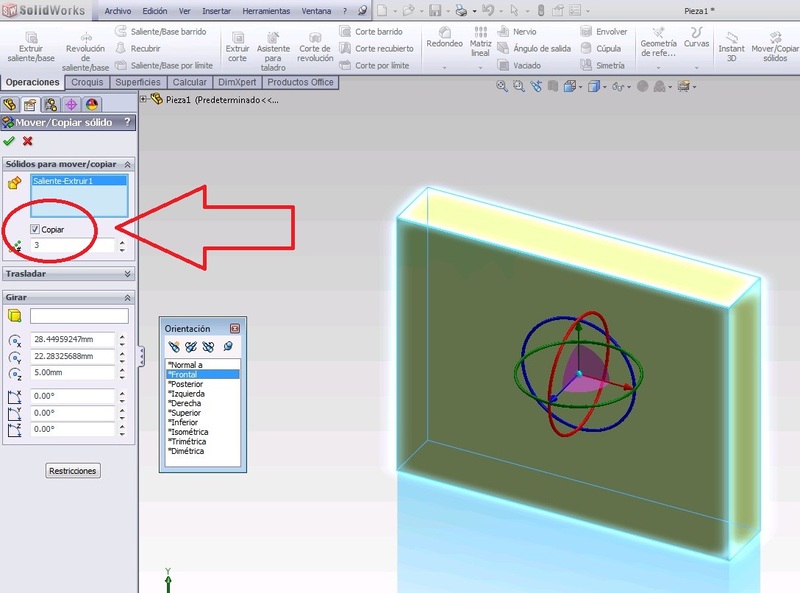Cancel with the red X icon

pos(28,141)
